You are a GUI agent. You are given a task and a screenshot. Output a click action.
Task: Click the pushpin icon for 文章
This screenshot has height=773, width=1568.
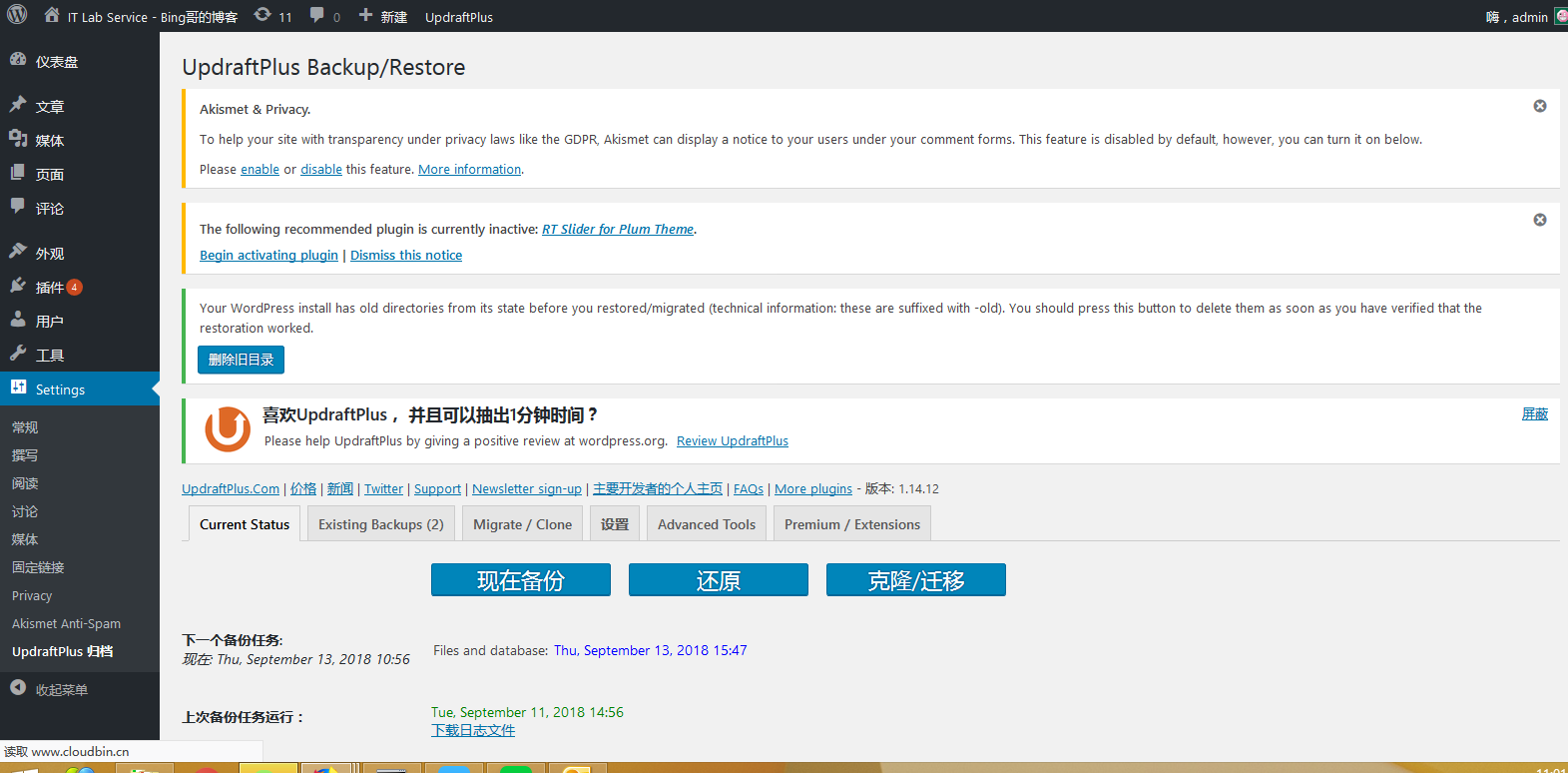(18, 104)
